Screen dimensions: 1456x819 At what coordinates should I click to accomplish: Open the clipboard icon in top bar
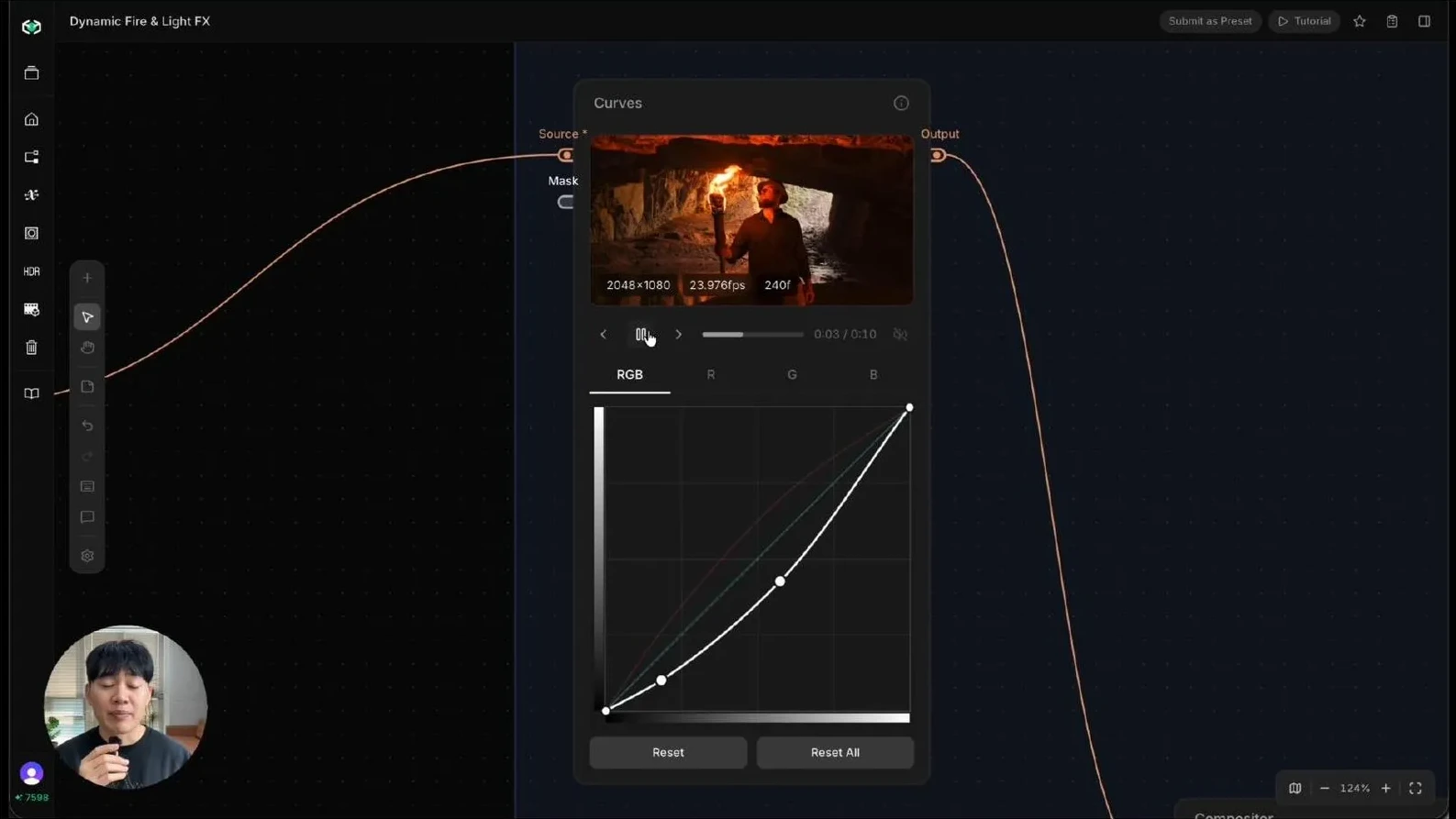[1392, 21]
